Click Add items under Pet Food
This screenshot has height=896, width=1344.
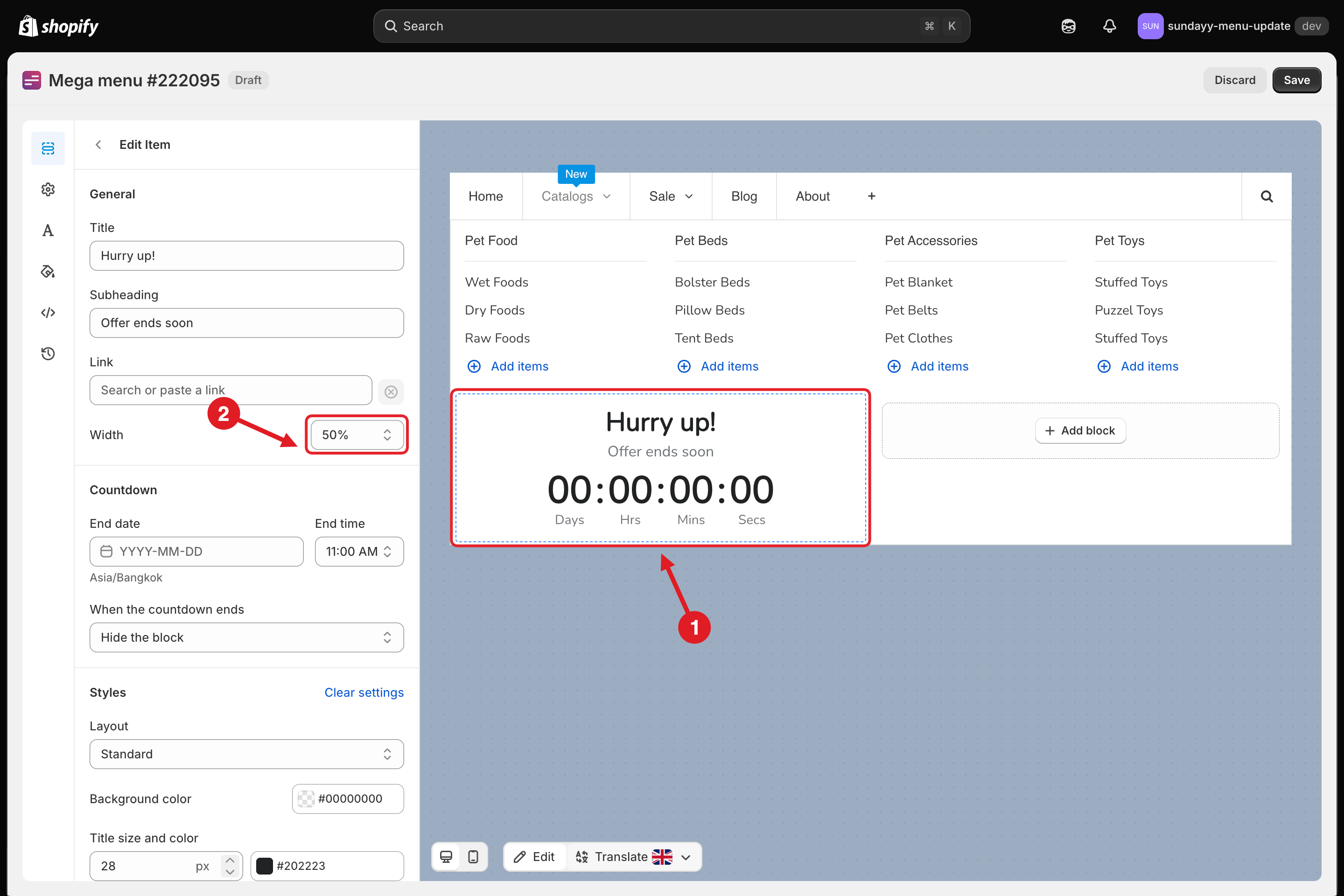pos(508,366)
